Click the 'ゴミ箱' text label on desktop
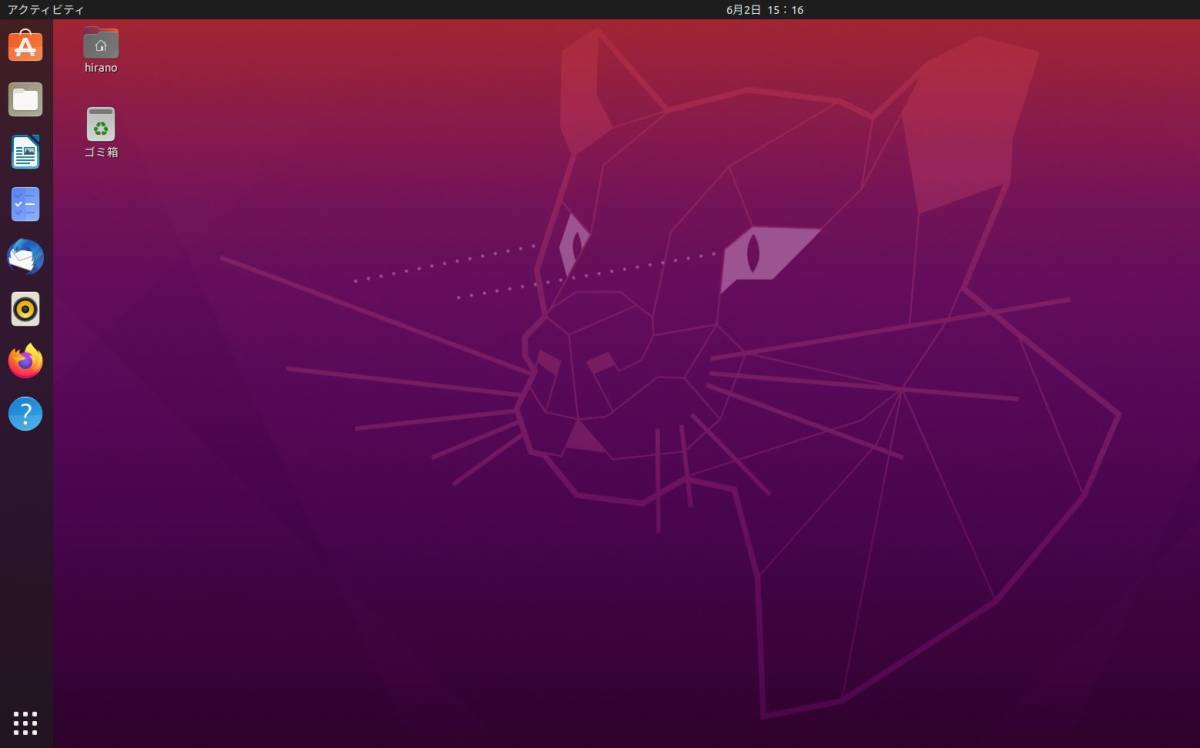The height and width of the screenshot is (748, 1200). tap(101, 152)
